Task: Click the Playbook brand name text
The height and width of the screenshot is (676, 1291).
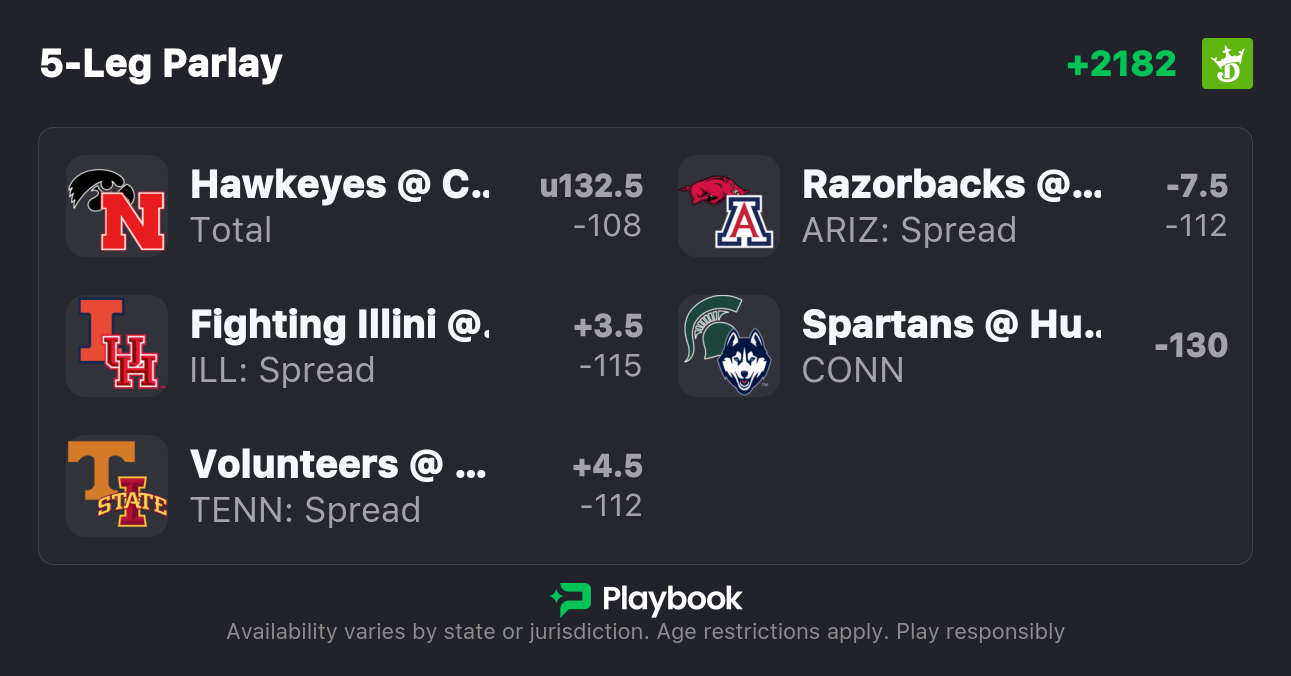Action: [672, 599]
